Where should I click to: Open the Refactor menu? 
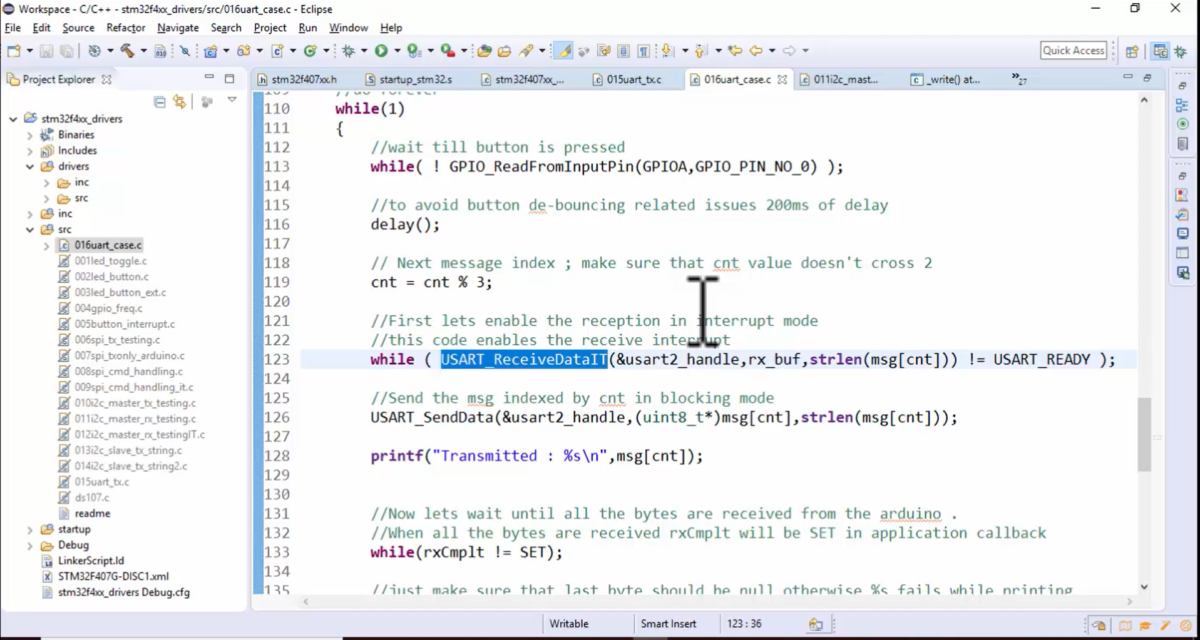coord(125,28)
